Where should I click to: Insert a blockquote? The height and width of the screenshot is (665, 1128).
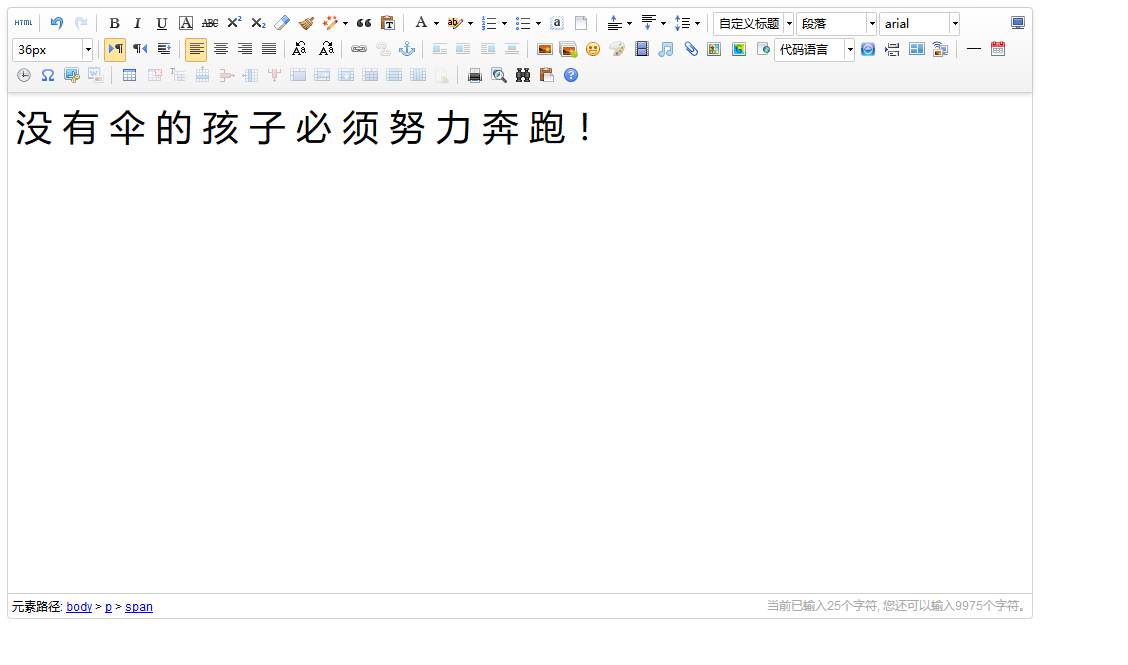tap(364, 23)
